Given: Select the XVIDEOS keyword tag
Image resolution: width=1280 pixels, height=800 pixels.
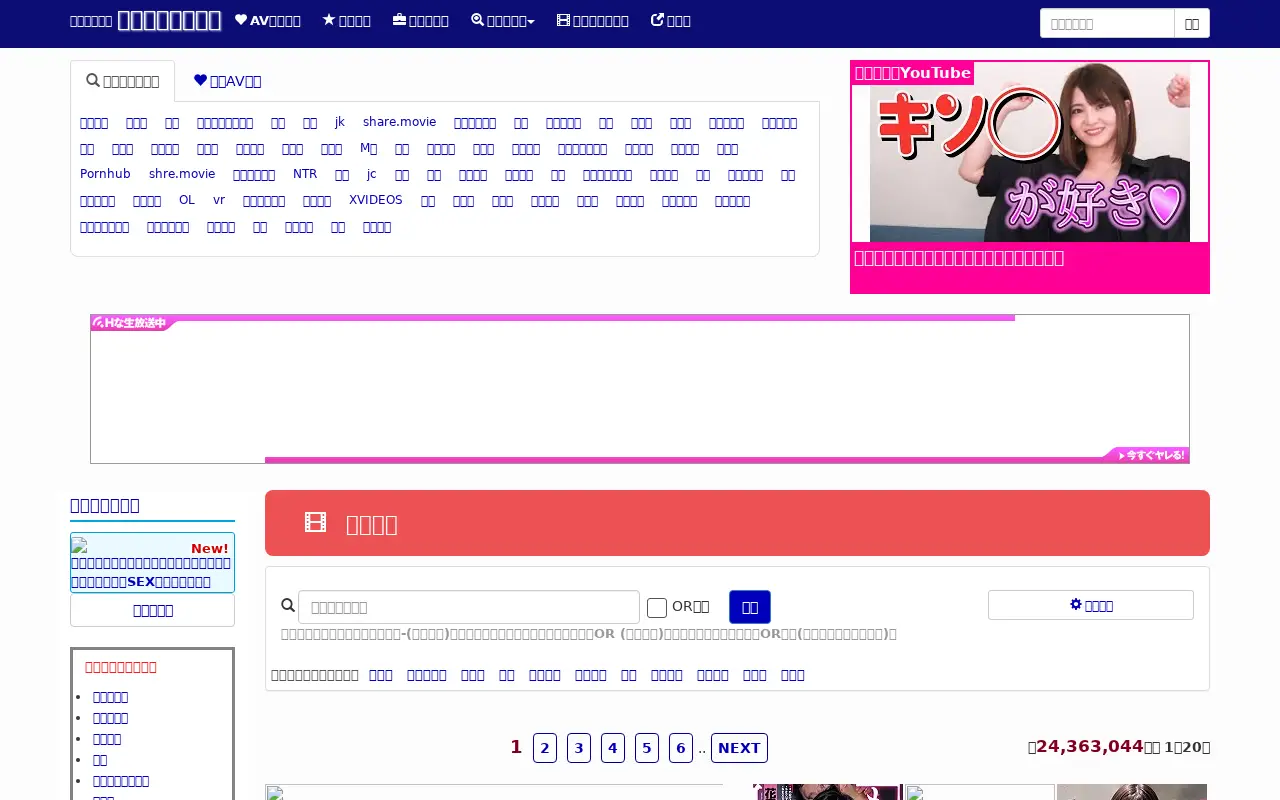Looking at the screenshot, I should (376, 200).
